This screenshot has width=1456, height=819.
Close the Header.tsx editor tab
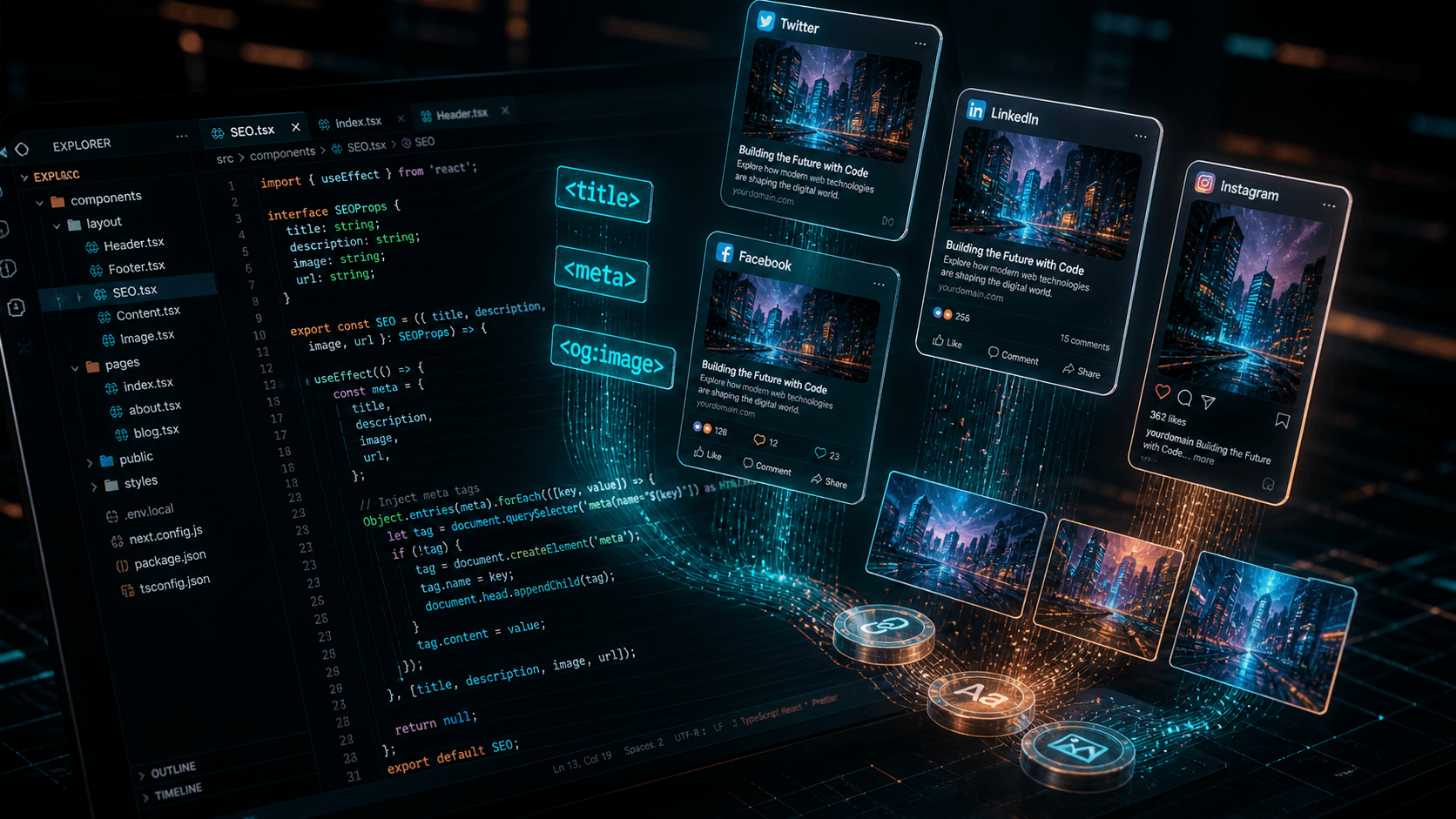click(505, 110)
